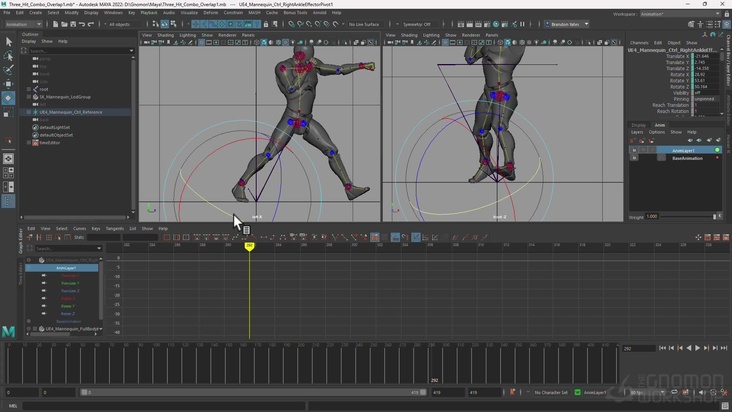
Task: Choose the Paint selection tool
Action: pyautogui.click(x=9, y=70)
